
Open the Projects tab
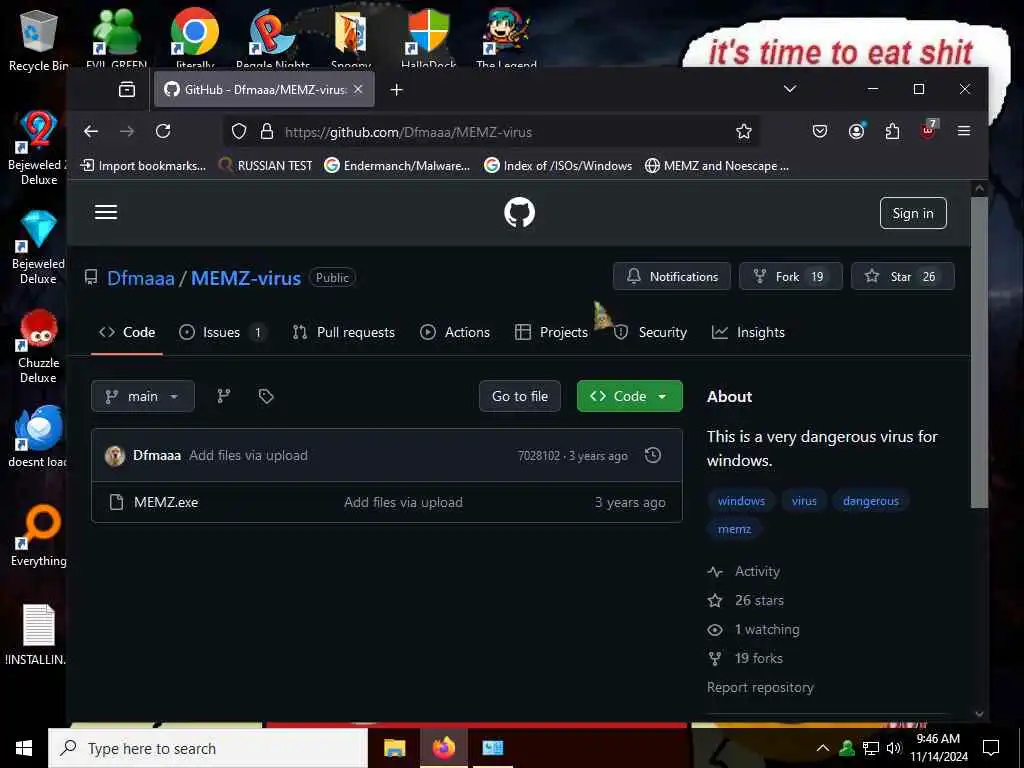pos(551,332)
